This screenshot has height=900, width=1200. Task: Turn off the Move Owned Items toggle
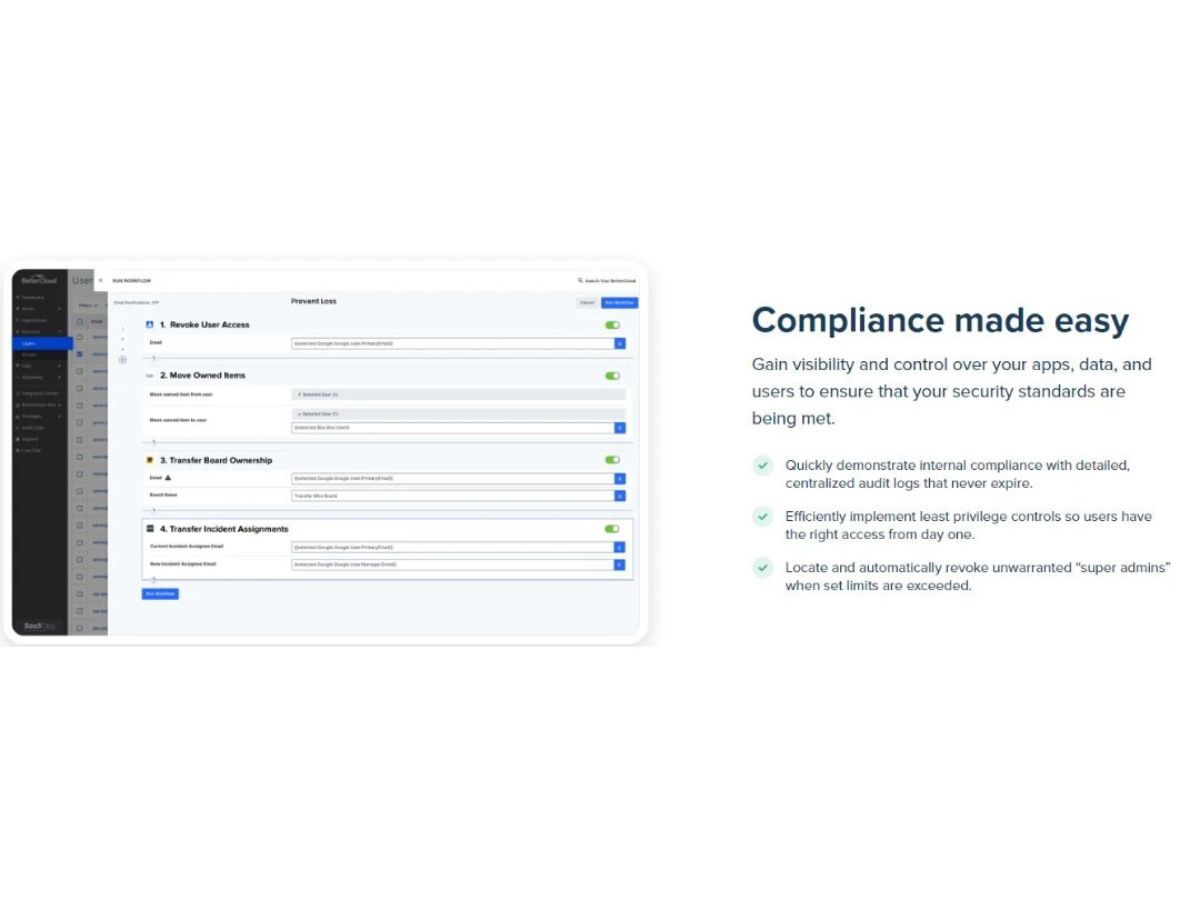pyautogui.click(x=612, y=376)
